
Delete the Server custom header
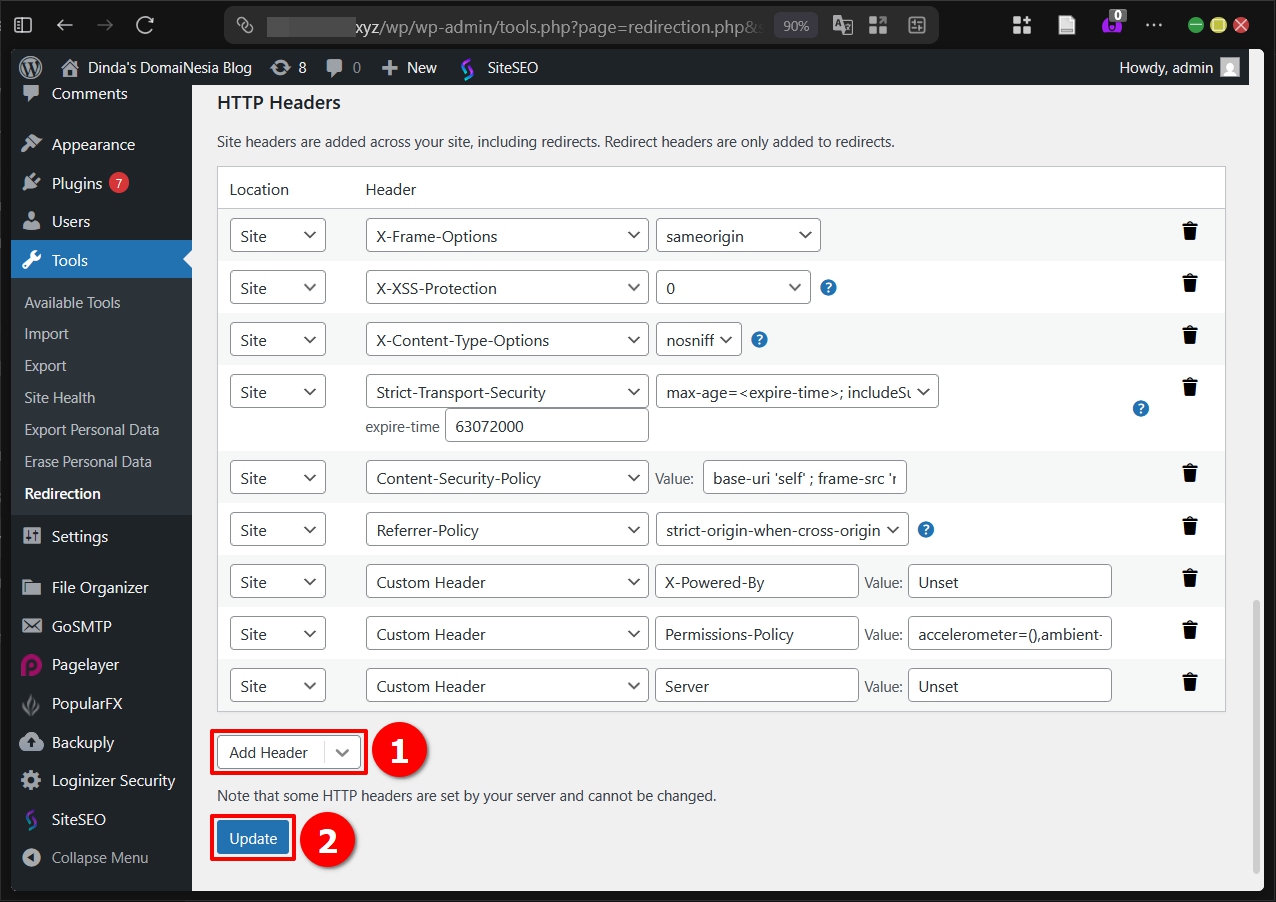(1189, 682)
